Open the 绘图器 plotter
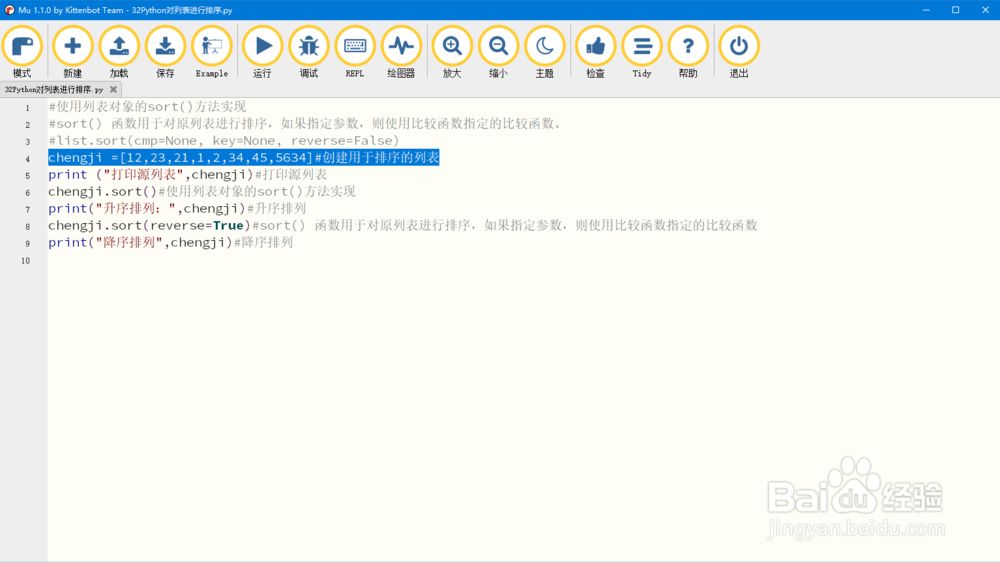1000x563 pixels. click(x=401, y=52)
